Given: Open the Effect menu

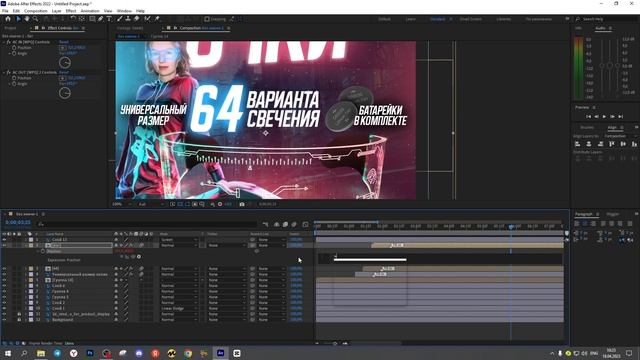Looking at the screenshot, I should (71, 11).
